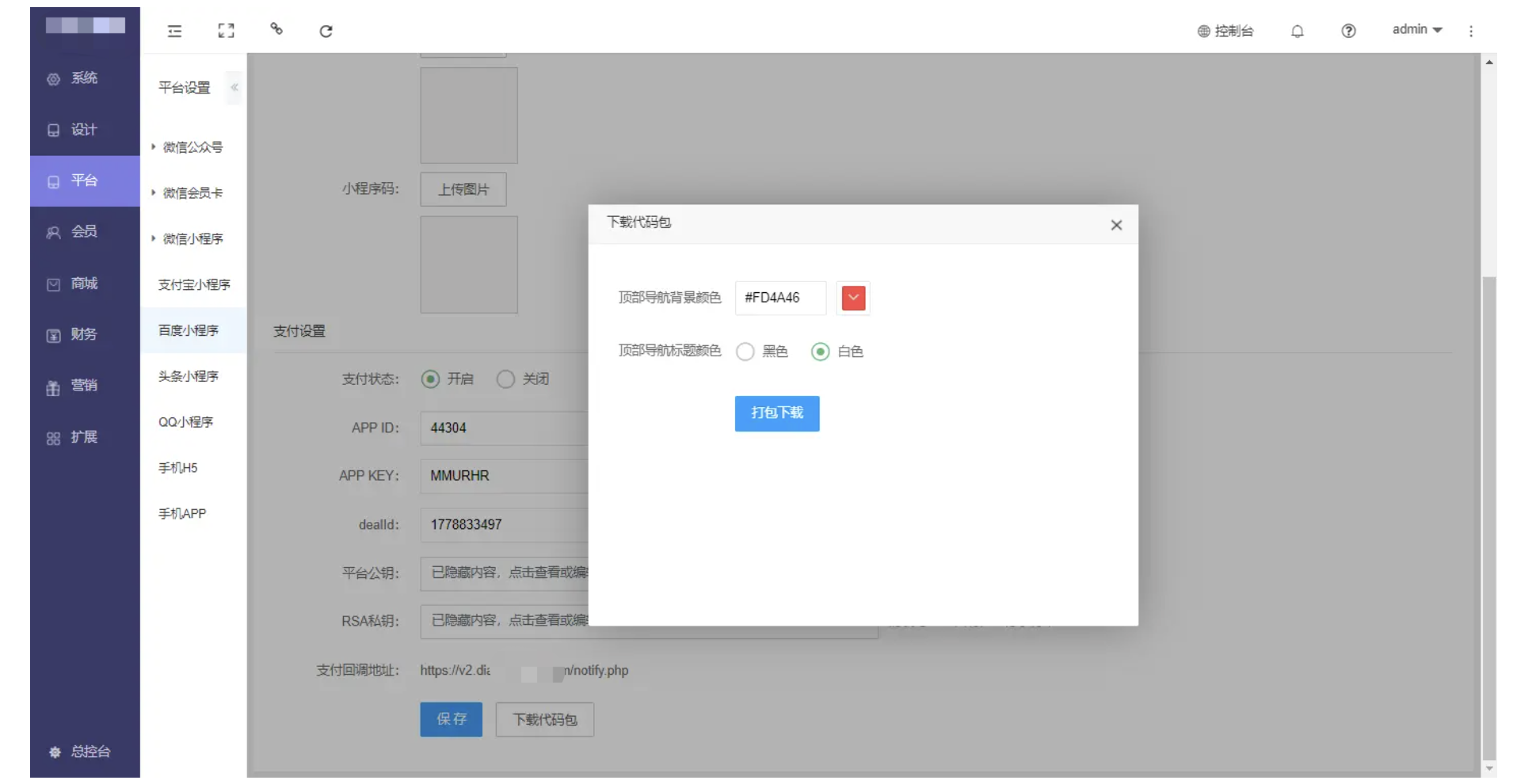Viewport: 1513px width, 784px height.
Task: Click scrollbar up arrow
Action: (x=1489, y=61)
